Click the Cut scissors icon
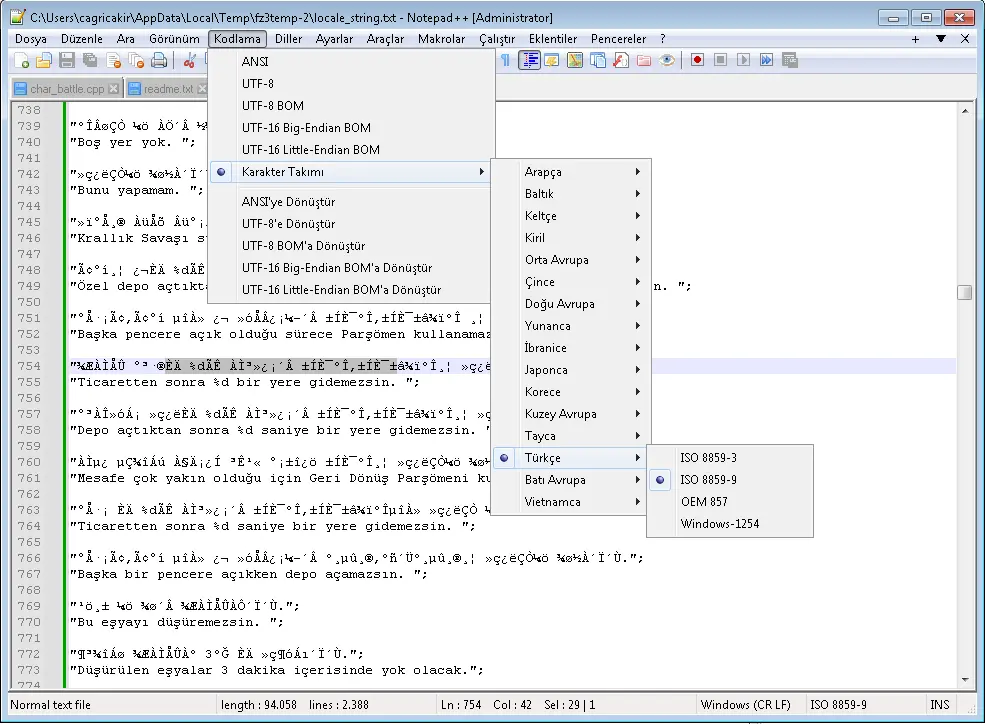Screen dimensions: 985x724 tap(189, 61)
